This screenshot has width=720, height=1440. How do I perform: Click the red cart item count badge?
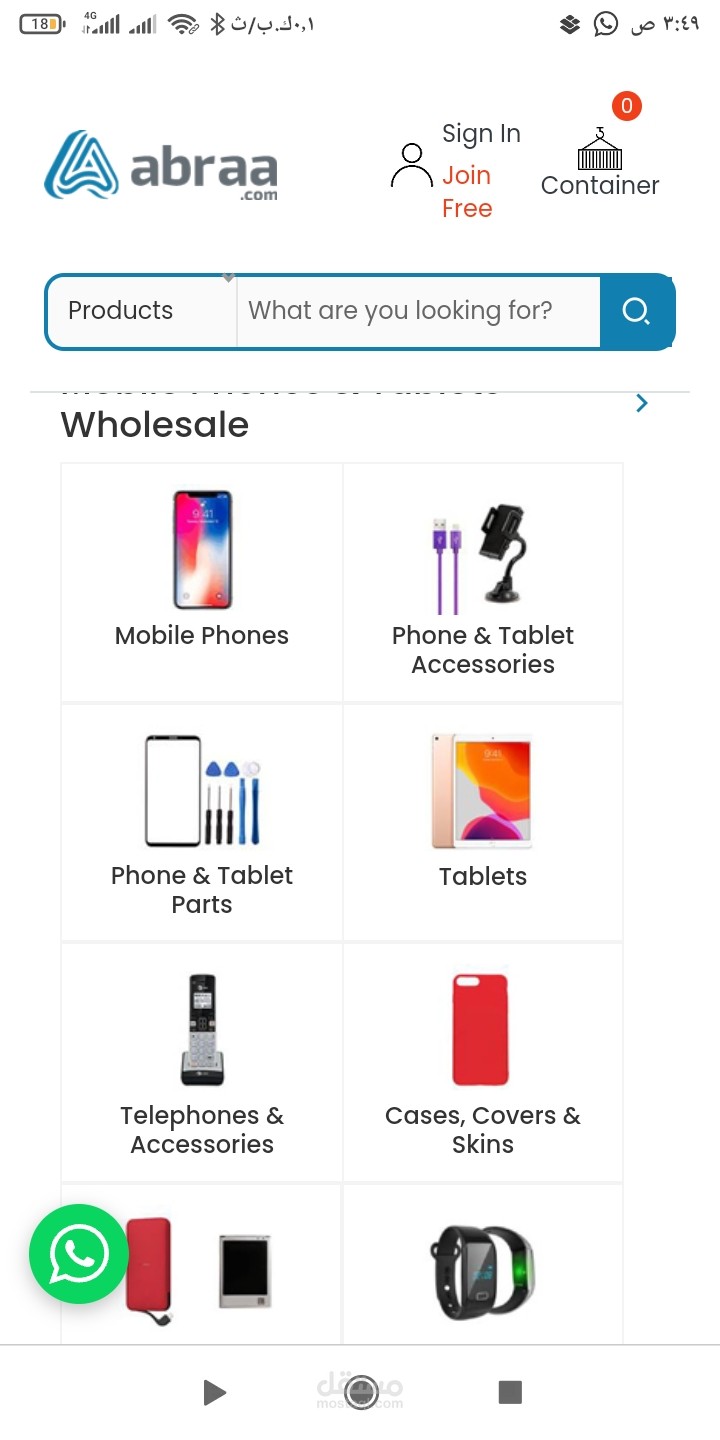(x=627, y=106)
